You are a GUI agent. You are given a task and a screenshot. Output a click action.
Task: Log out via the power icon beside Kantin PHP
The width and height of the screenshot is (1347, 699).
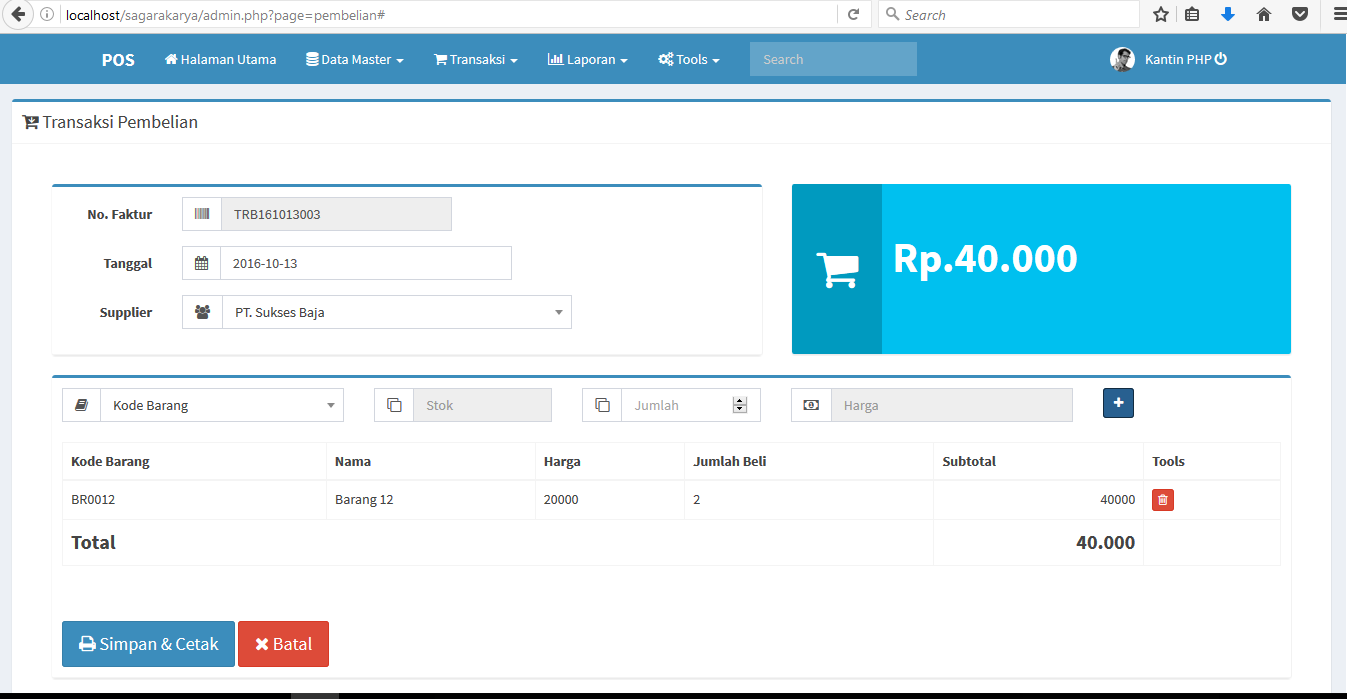coord(1219,58)
